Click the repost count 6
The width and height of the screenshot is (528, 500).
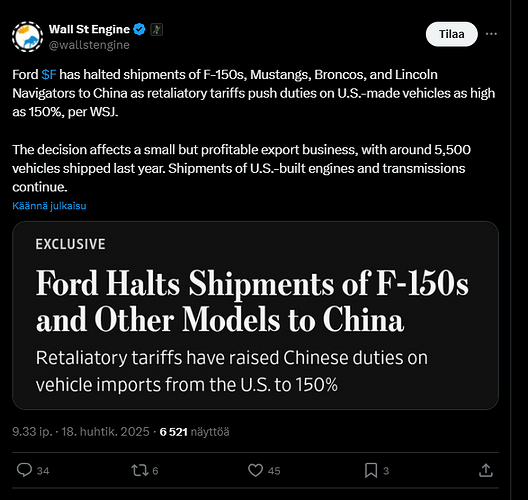click(155, 471)
